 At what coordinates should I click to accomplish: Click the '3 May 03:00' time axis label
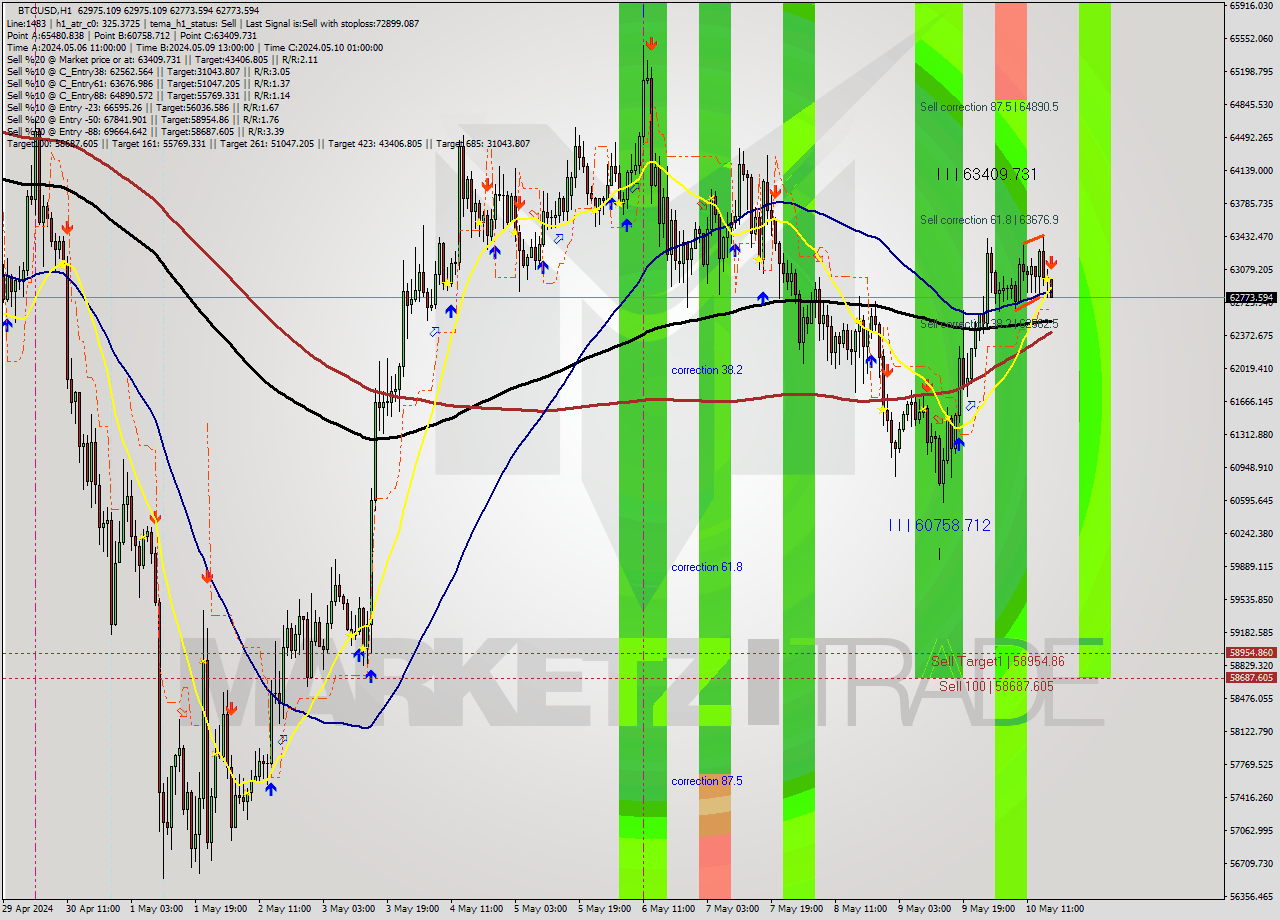tap(347, 909)
